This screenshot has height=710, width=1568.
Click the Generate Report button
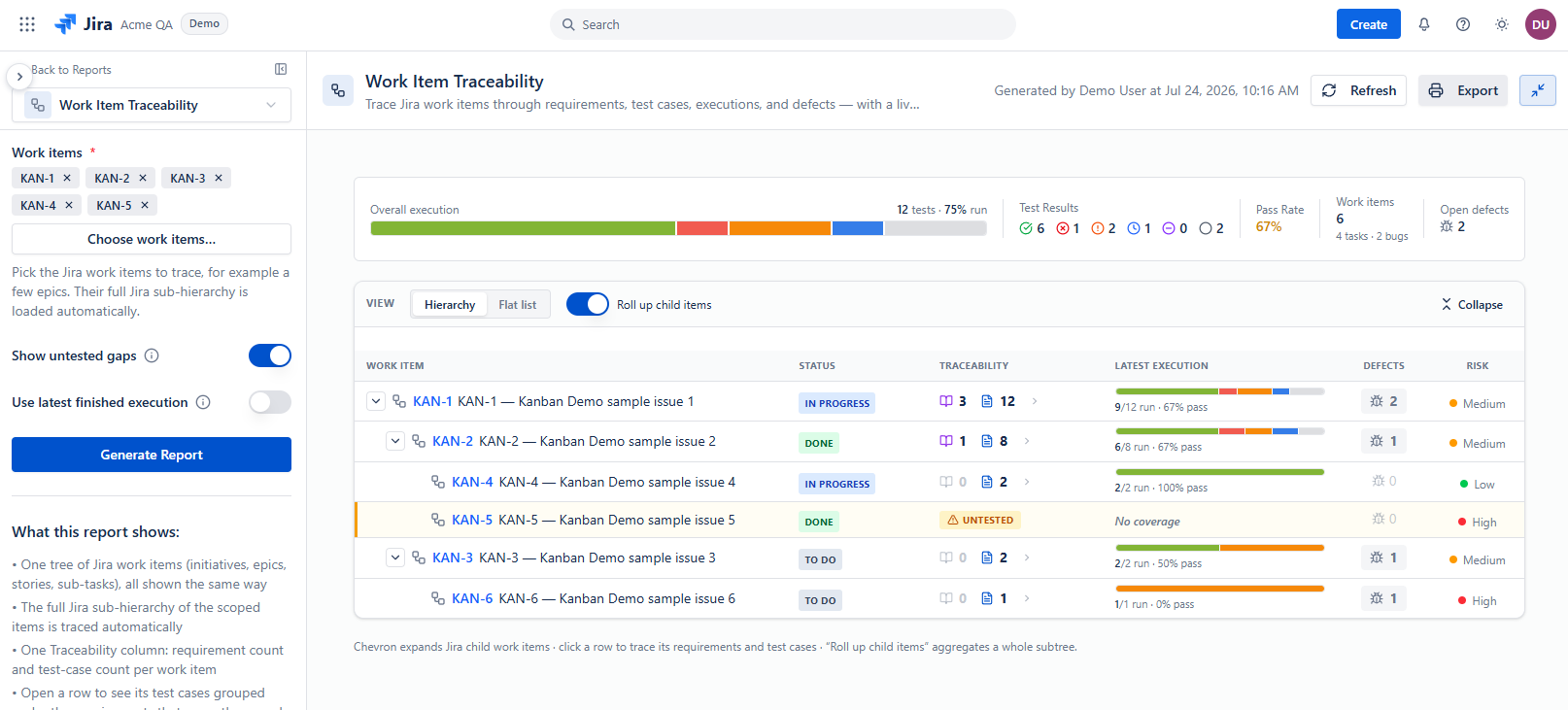[152, 455]
